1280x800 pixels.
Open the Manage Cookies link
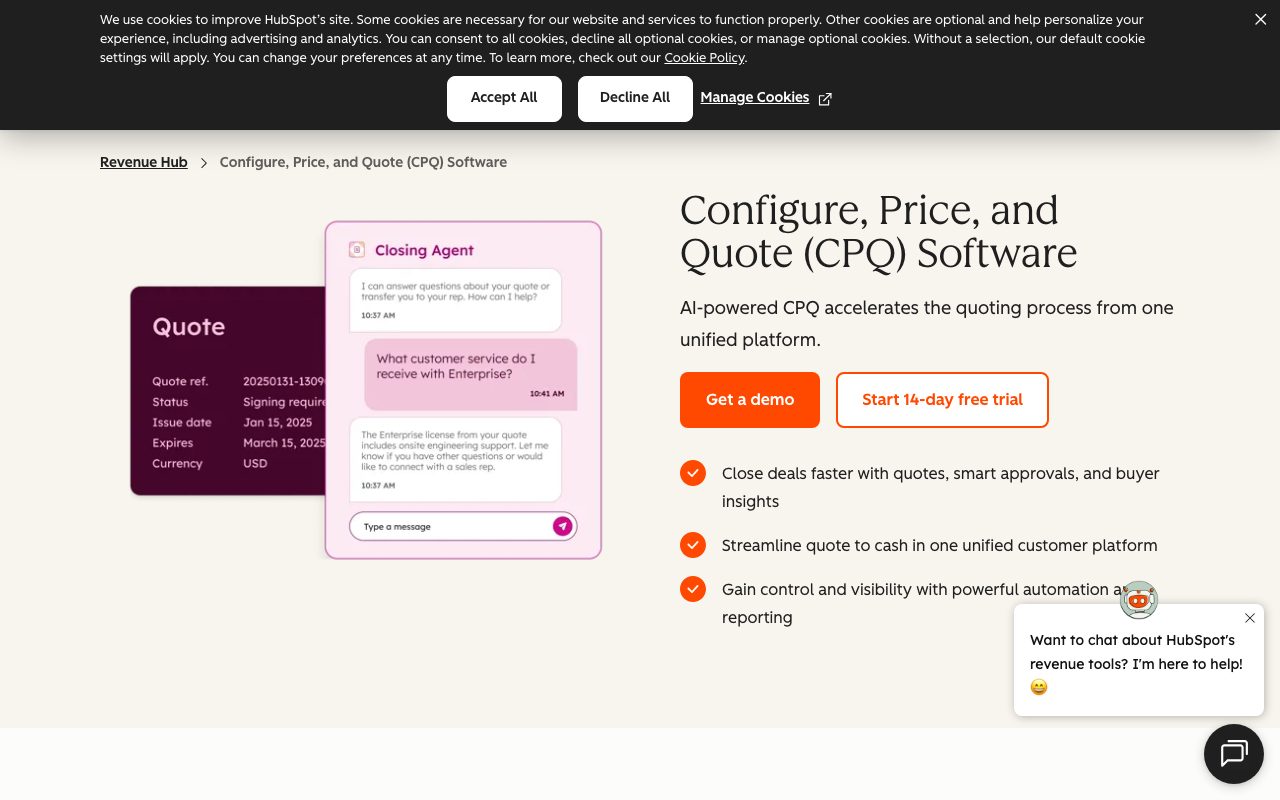coord(754,98)
